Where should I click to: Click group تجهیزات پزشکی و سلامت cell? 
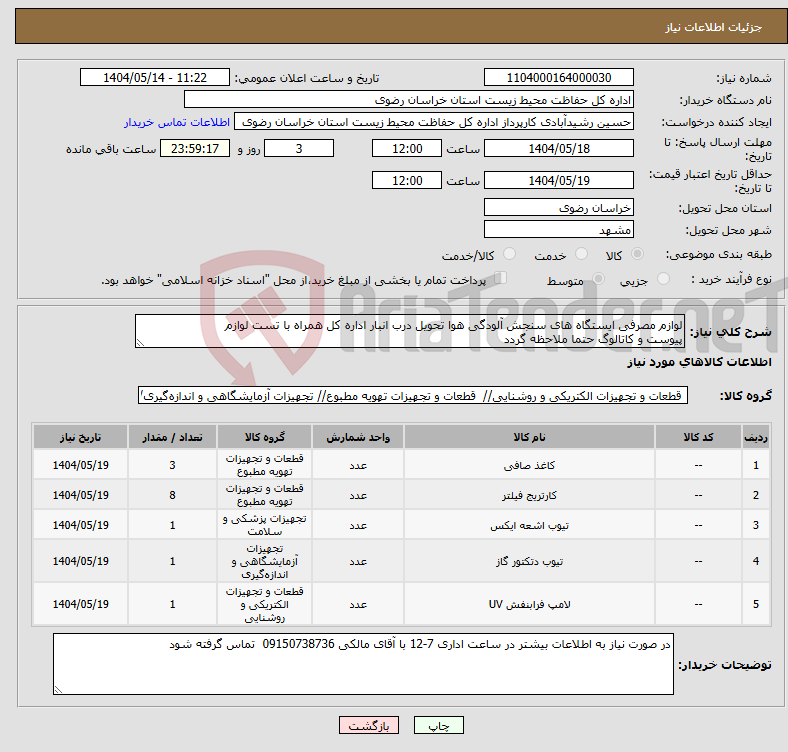pos(264,525)
